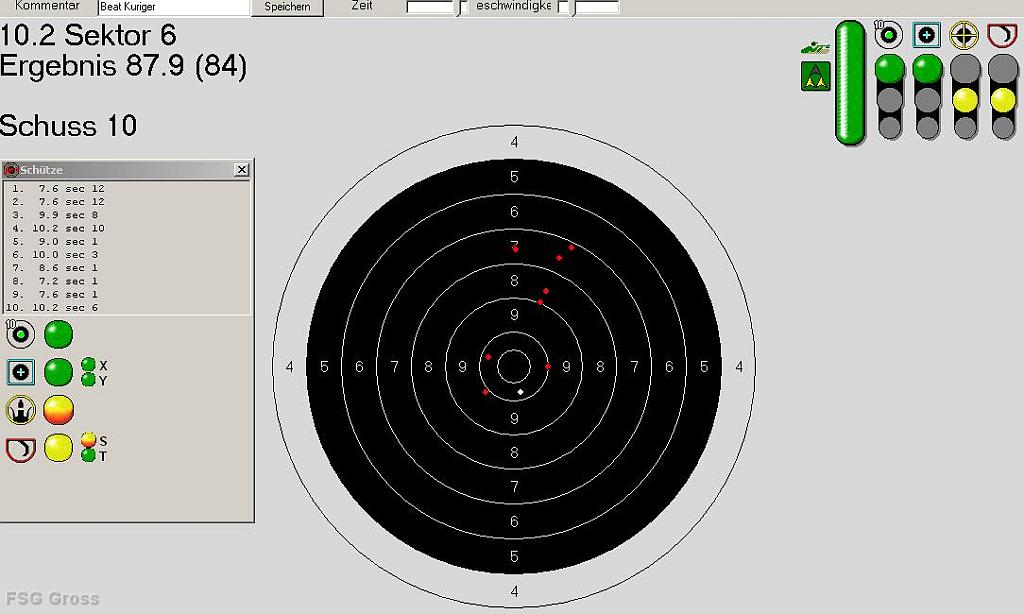Click the hands hold icon in Schütze panel
Viewport: 1024px width, 614px height.
(x=20, y=410)
